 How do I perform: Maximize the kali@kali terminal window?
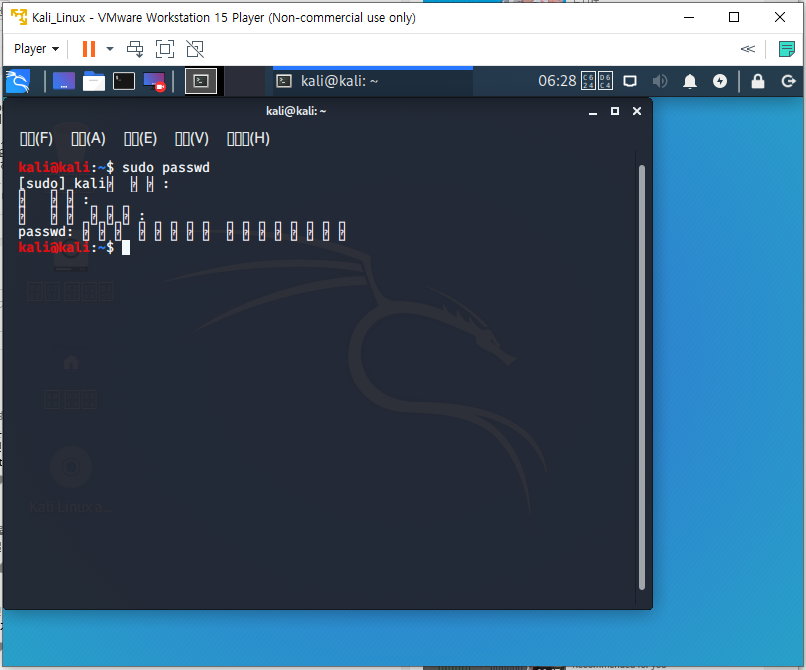pyautogui.click(x=615, y=111)
